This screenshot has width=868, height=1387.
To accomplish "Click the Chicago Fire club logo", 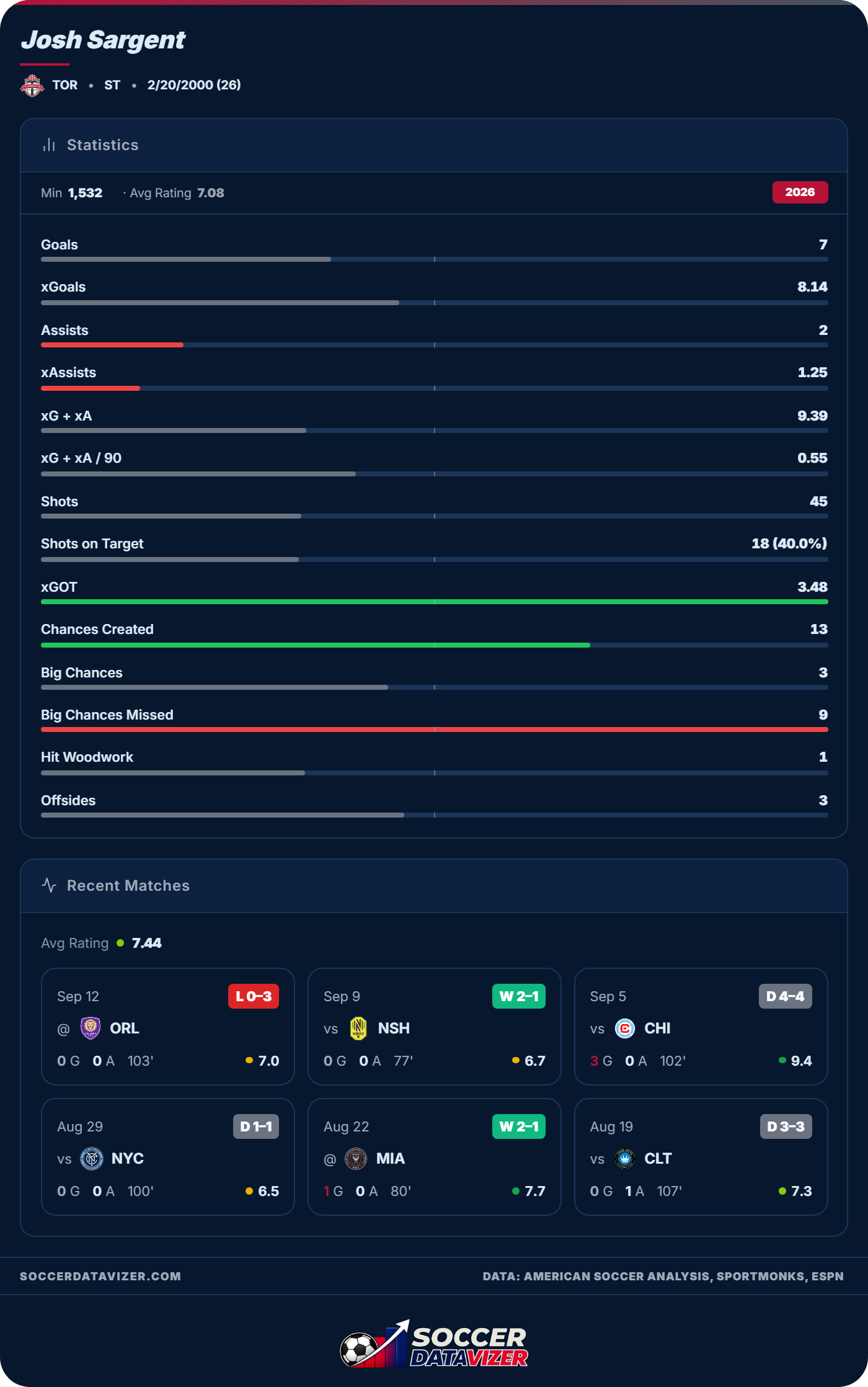I will coord(625,1028).
